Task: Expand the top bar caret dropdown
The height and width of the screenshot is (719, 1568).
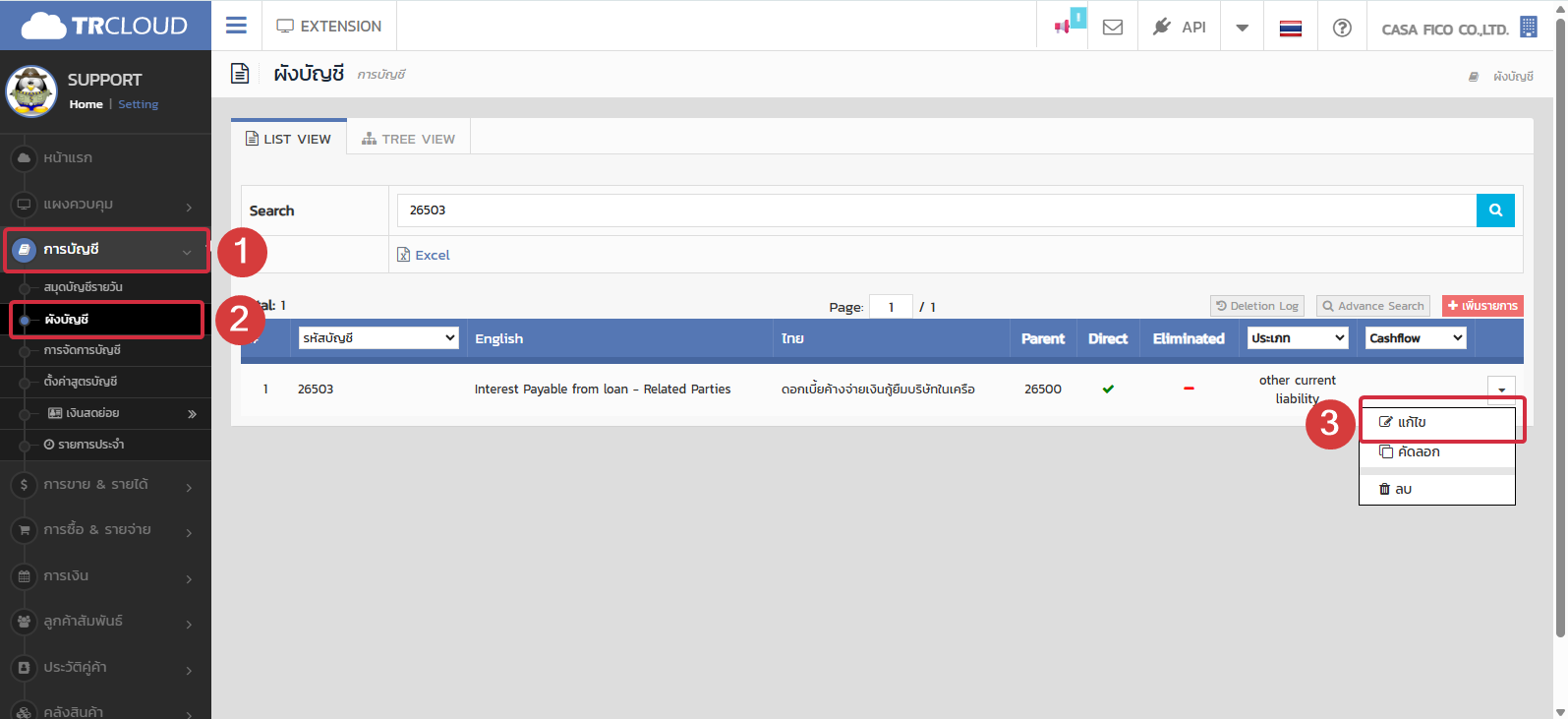Action: click(1243, 28)
